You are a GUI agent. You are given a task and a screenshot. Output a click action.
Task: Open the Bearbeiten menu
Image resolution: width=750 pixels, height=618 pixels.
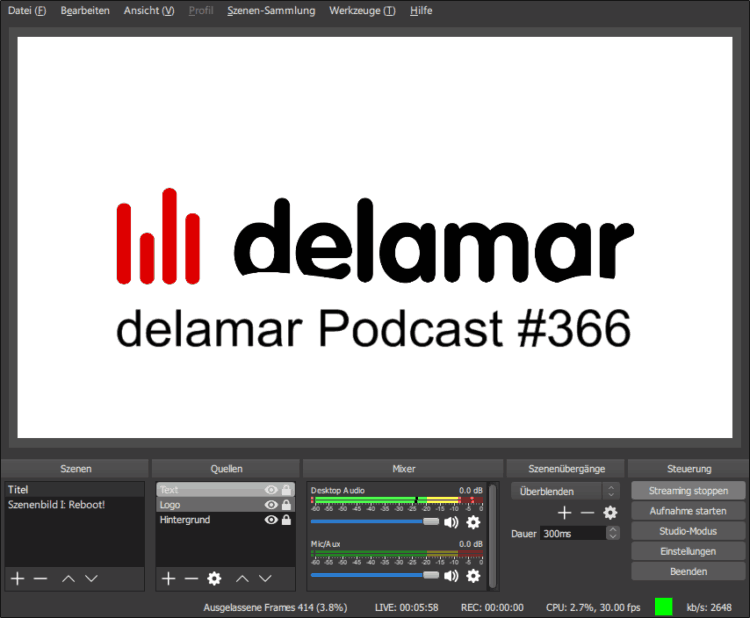[85, 11]
